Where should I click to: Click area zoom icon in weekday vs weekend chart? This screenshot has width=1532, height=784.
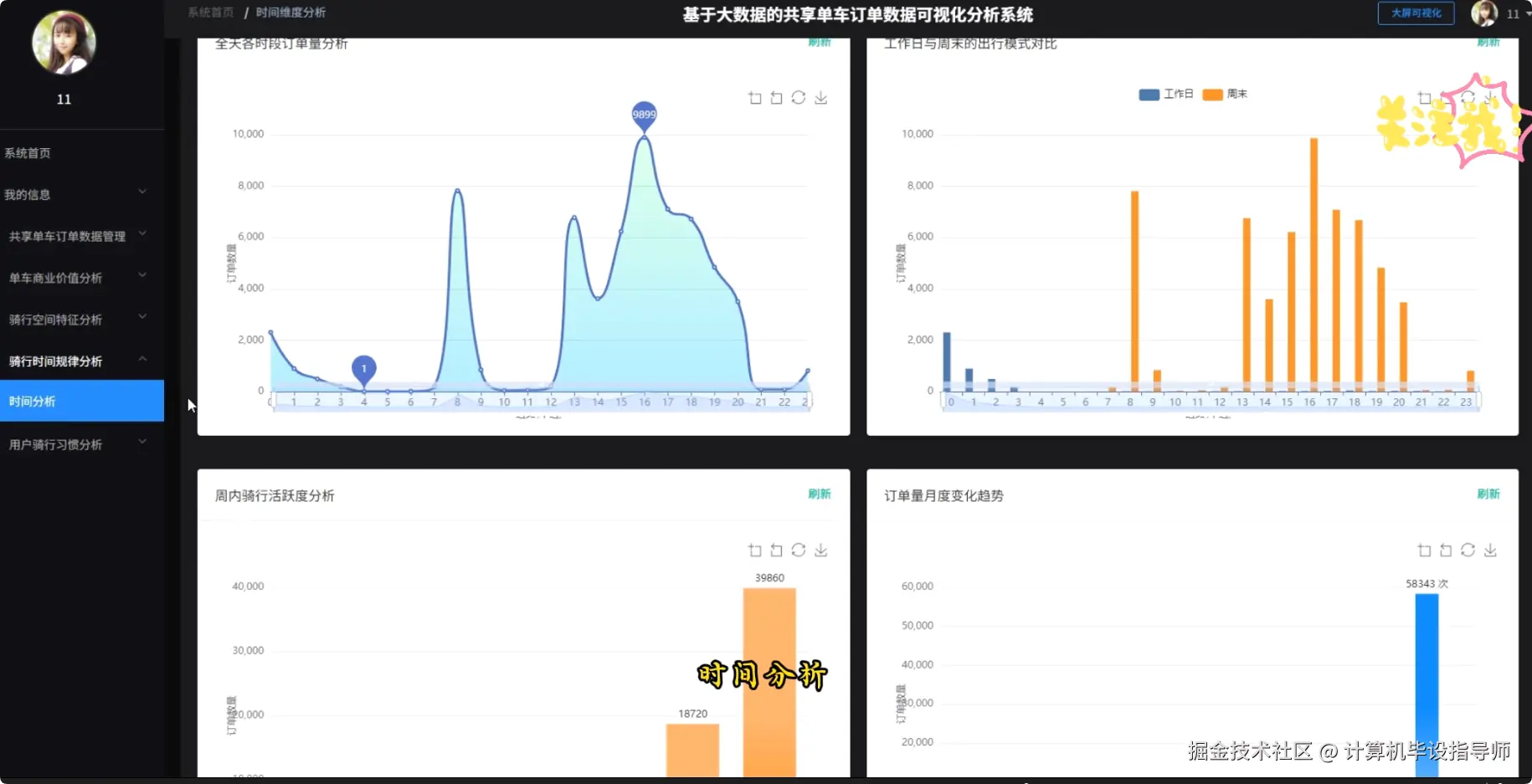[1425, 98]
